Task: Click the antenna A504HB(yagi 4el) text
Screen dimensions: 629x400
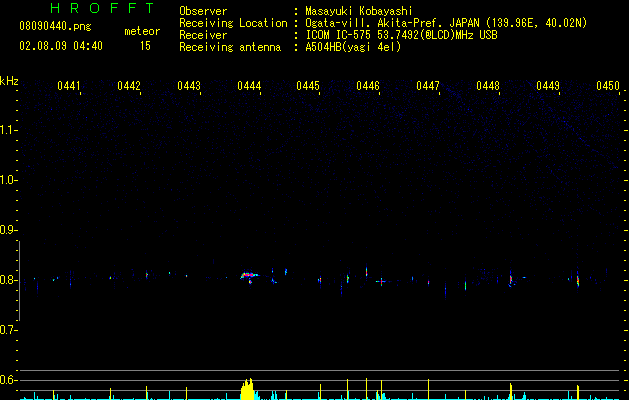Action: 353,47
